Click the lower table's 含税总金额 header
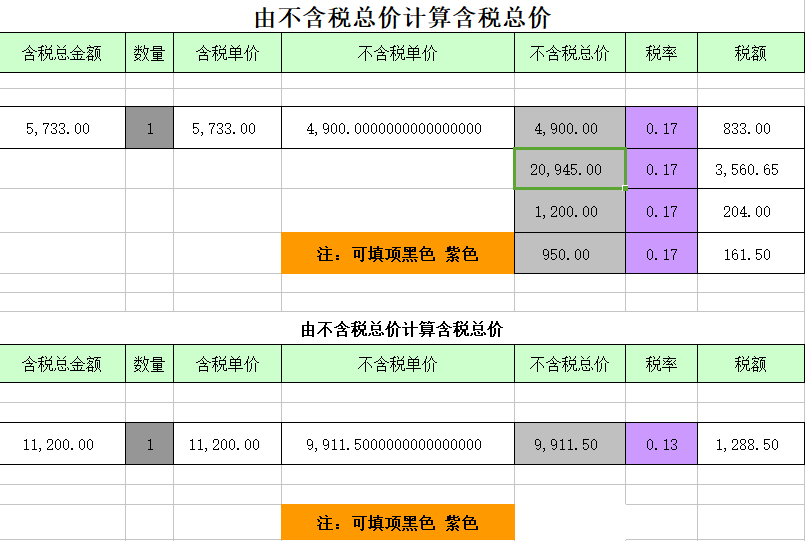The image size is (805, 541). [x=62, y=364]
